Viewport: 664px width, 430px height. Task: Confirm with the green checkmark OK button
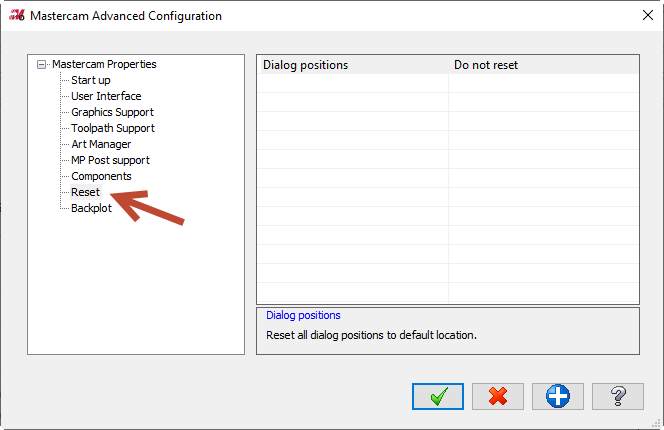point(438,397)
